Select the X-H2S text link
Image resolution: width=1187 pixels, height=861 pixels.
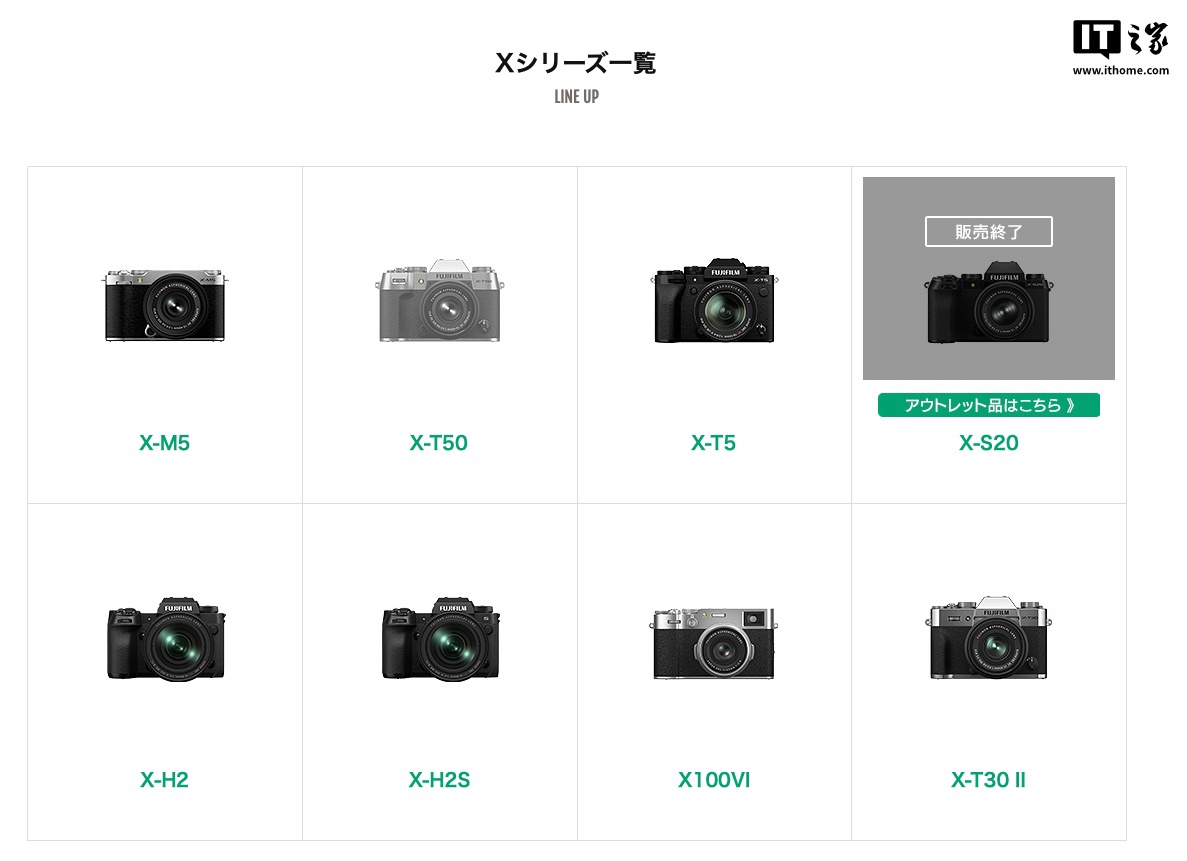pos(439,780)
